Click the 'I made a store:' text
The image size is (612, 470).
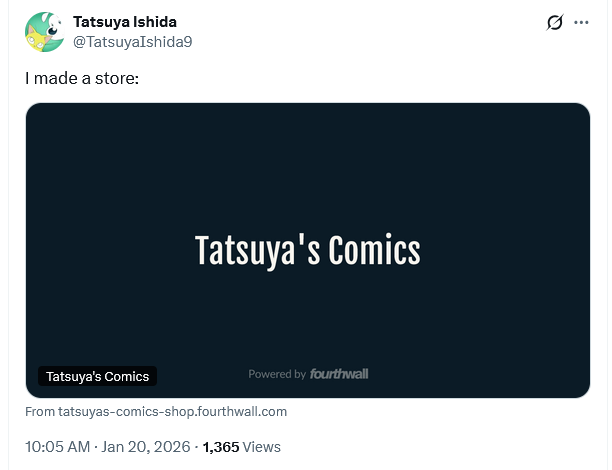[x=82, y=78]
